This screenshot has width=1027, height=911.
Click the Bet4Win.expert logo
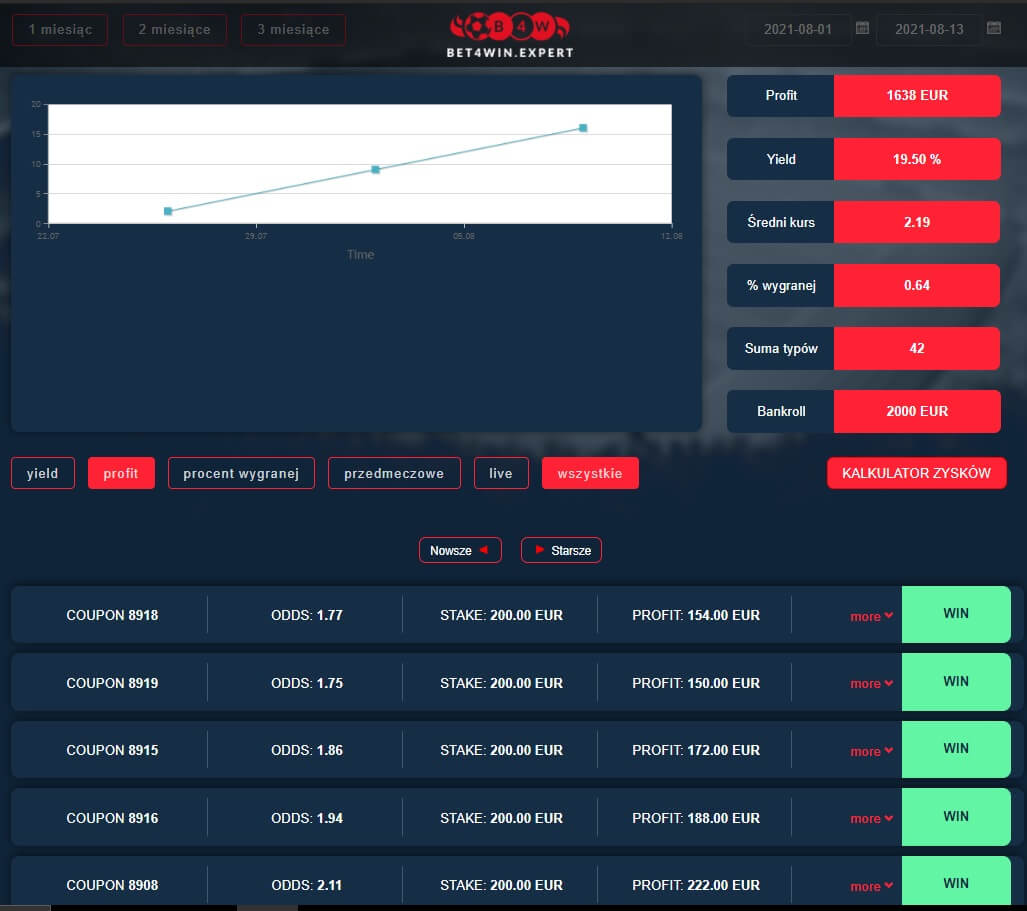512,34
